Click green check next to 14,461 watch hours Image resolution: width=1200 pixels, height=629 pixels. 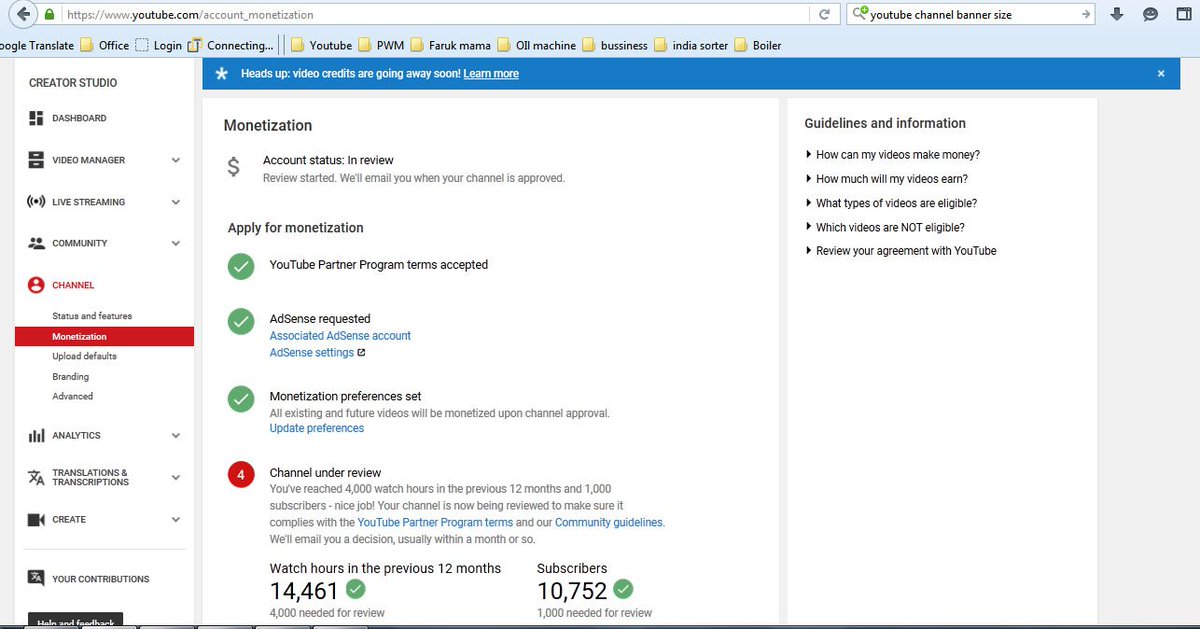[x=355, y=588]
